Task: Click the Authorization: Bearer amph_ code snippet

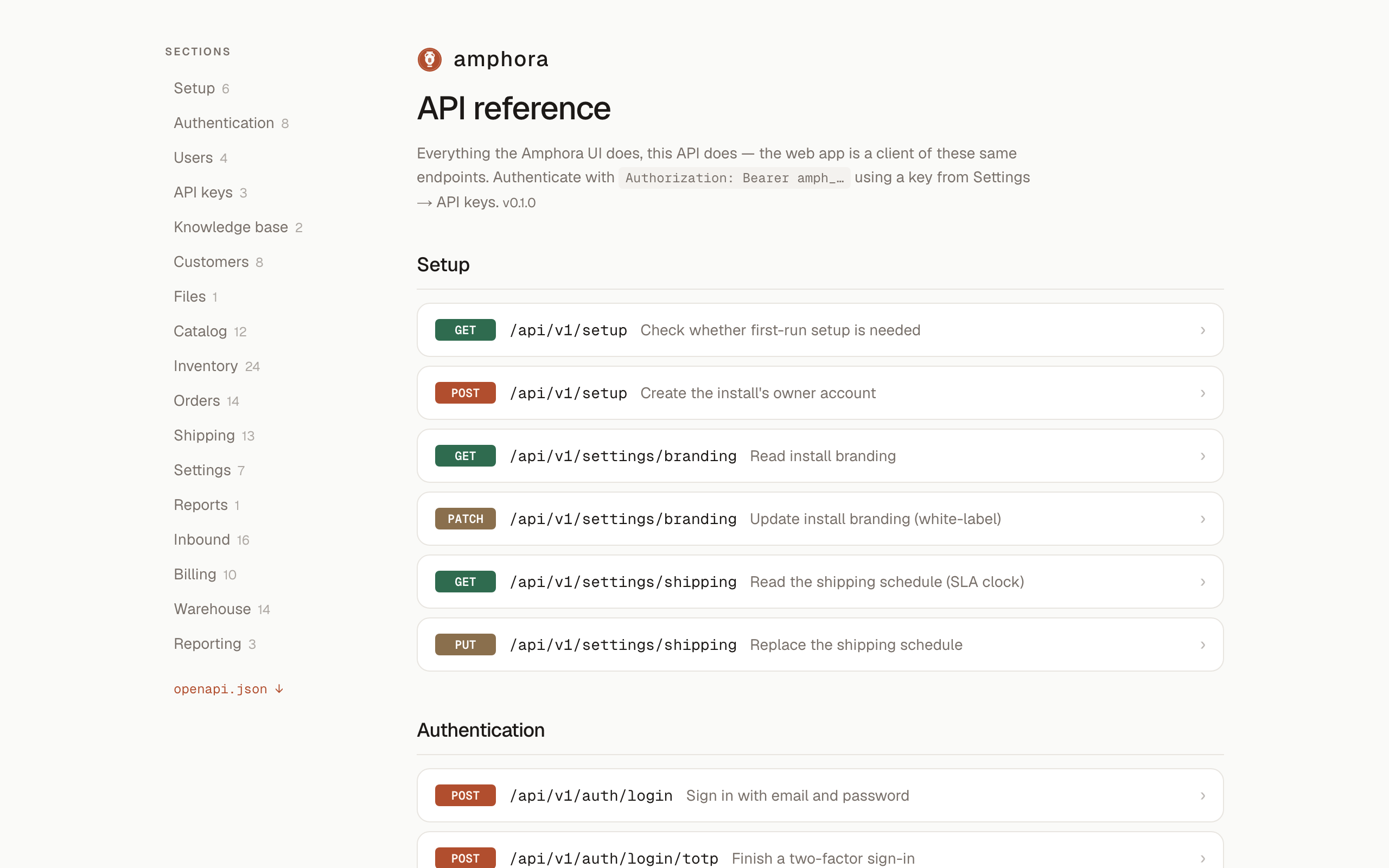Action: pos(734,178)
